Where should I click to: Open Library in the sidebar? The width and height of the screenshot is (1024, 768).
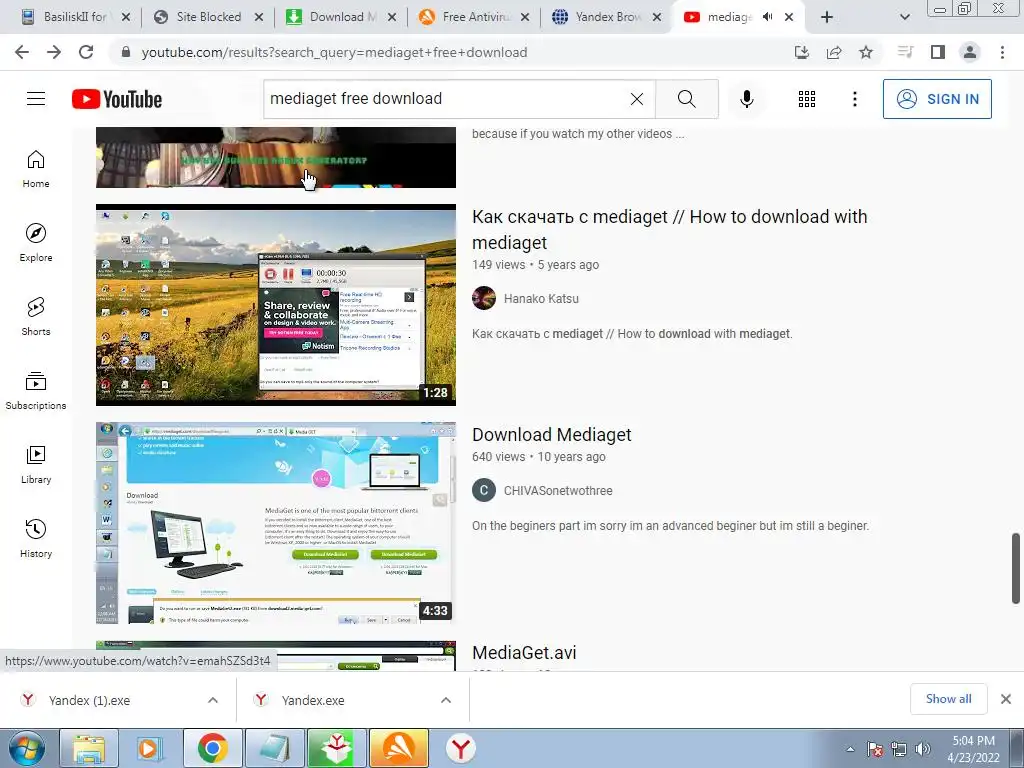coord(36,464)
